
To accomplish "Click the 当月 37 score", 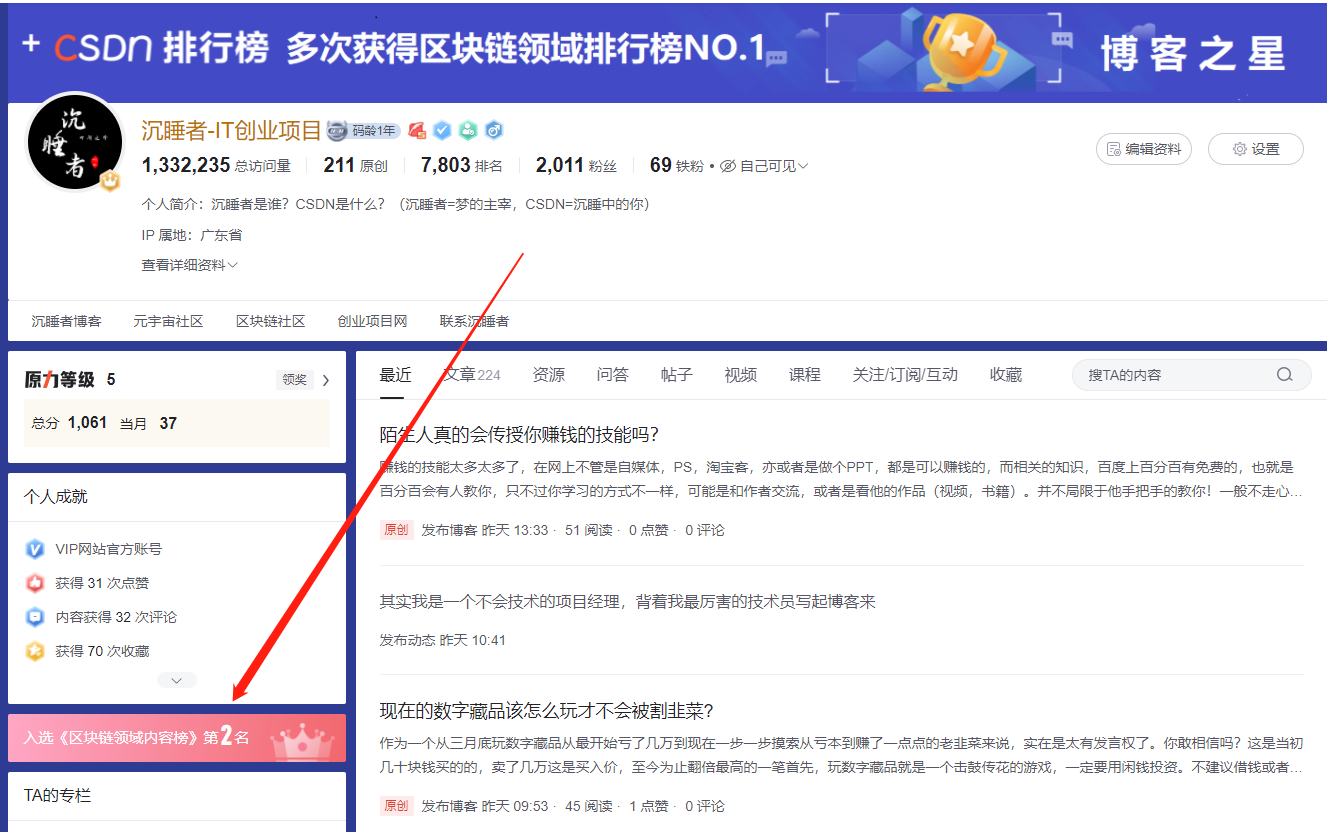I will pos(148,423).
